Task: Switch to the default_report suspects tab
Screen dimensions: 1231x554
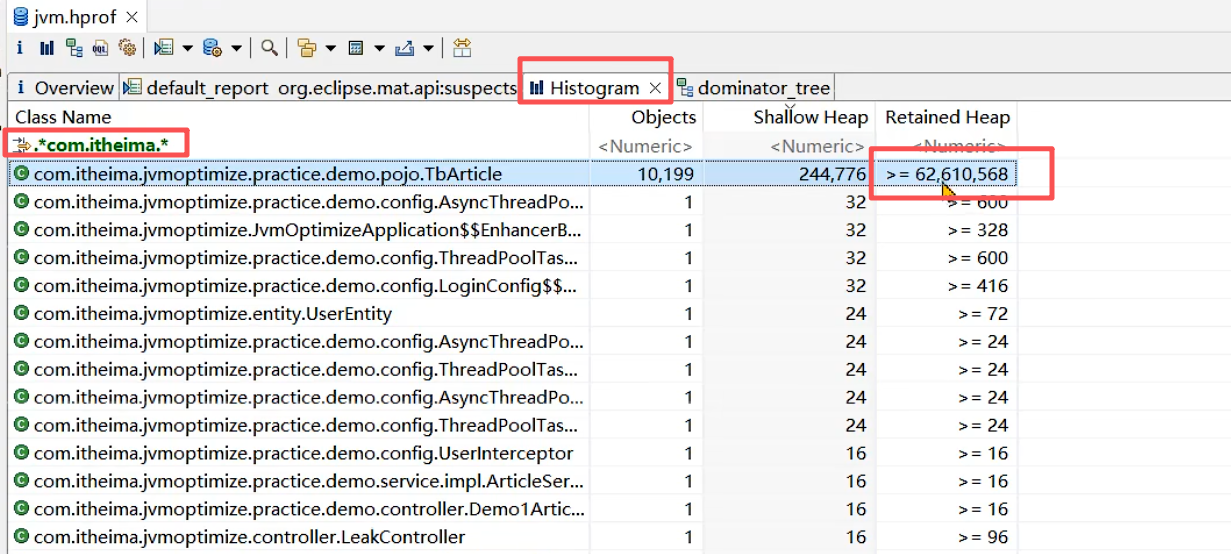Action: pos(321,88)
